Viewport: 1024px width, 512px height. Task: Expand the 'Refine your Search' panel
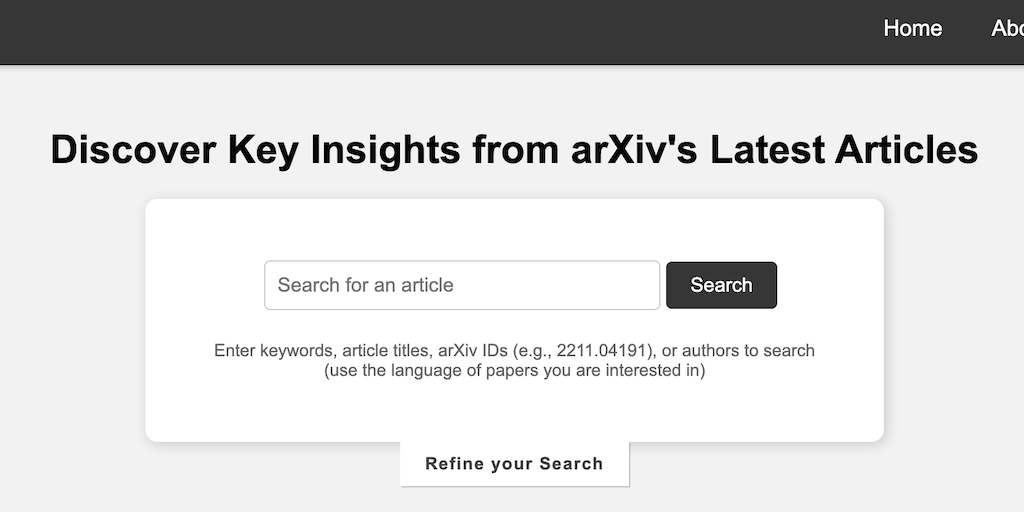tap(514, 464)
